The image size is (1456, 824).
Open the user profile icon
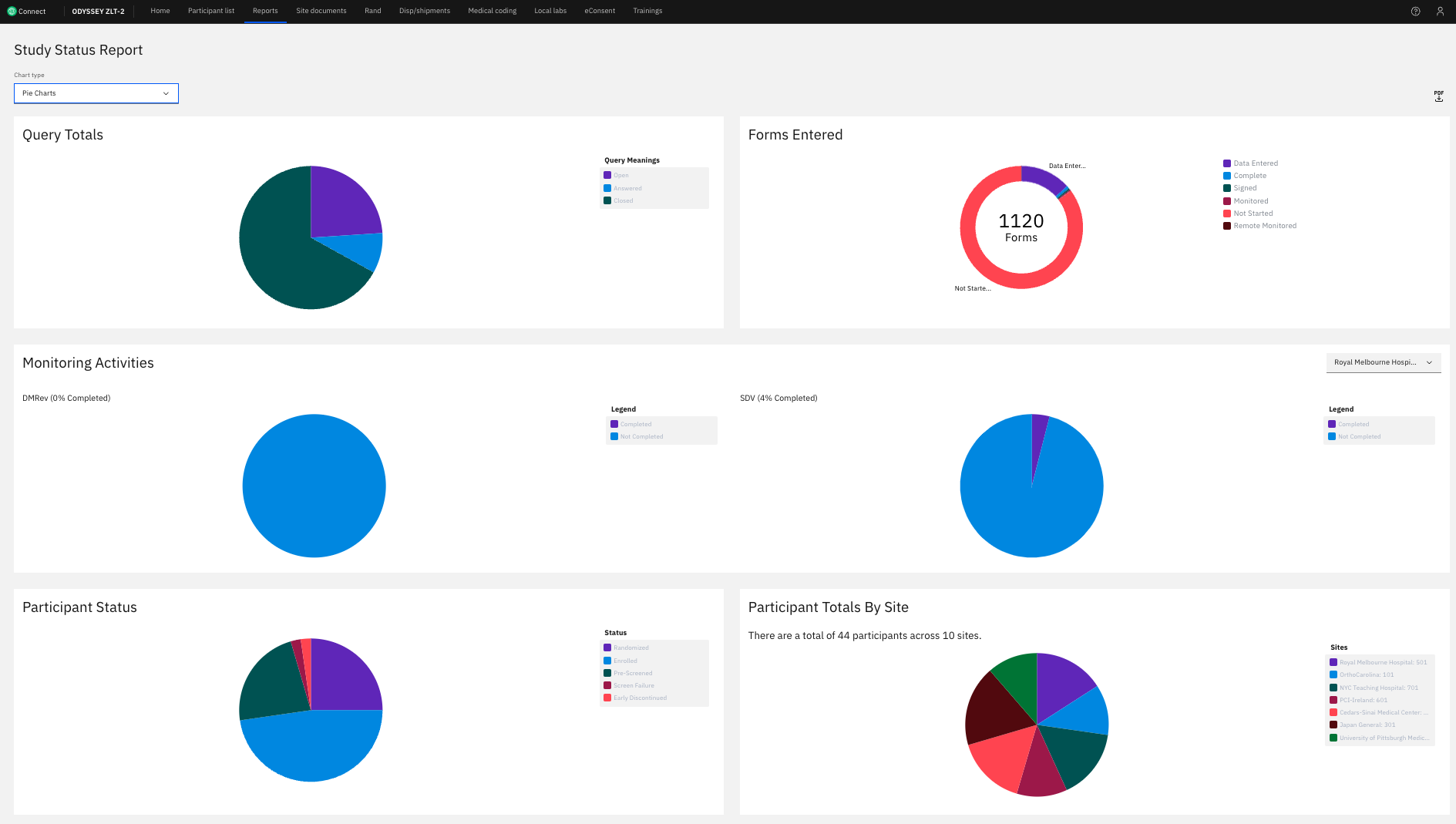(1440, 12)
